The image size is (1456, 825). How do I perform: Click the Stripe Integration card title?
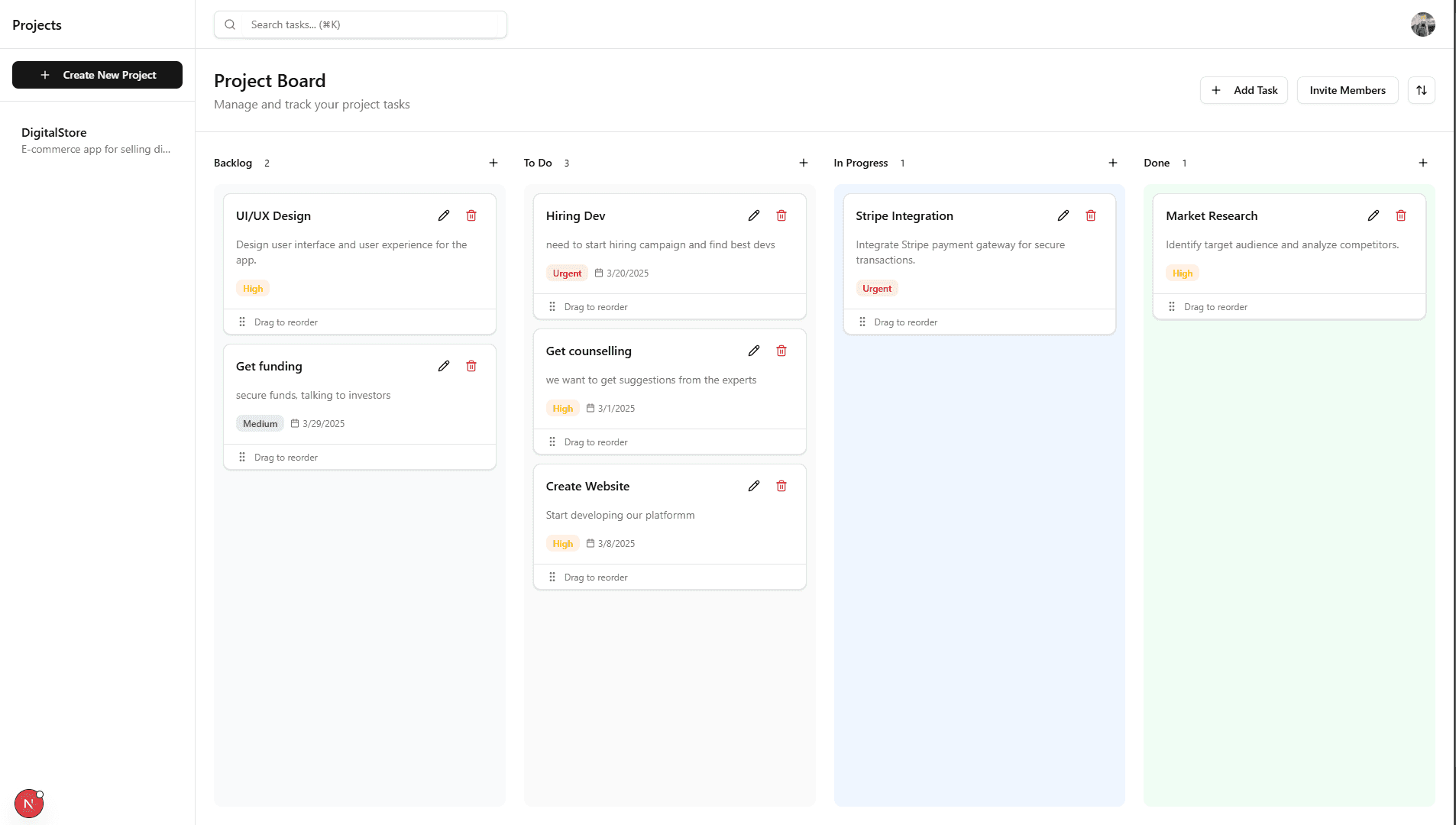pyautogui.click(x=904, y=215)
